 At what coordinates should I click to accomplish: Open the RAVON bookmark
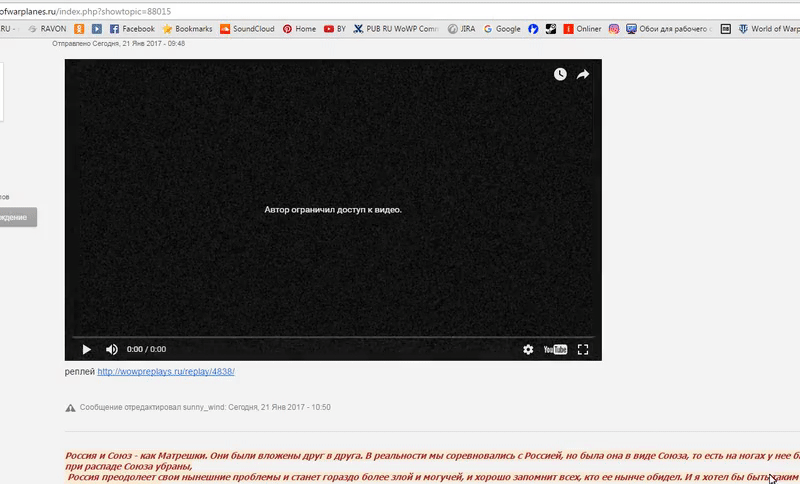coord(47,29)
